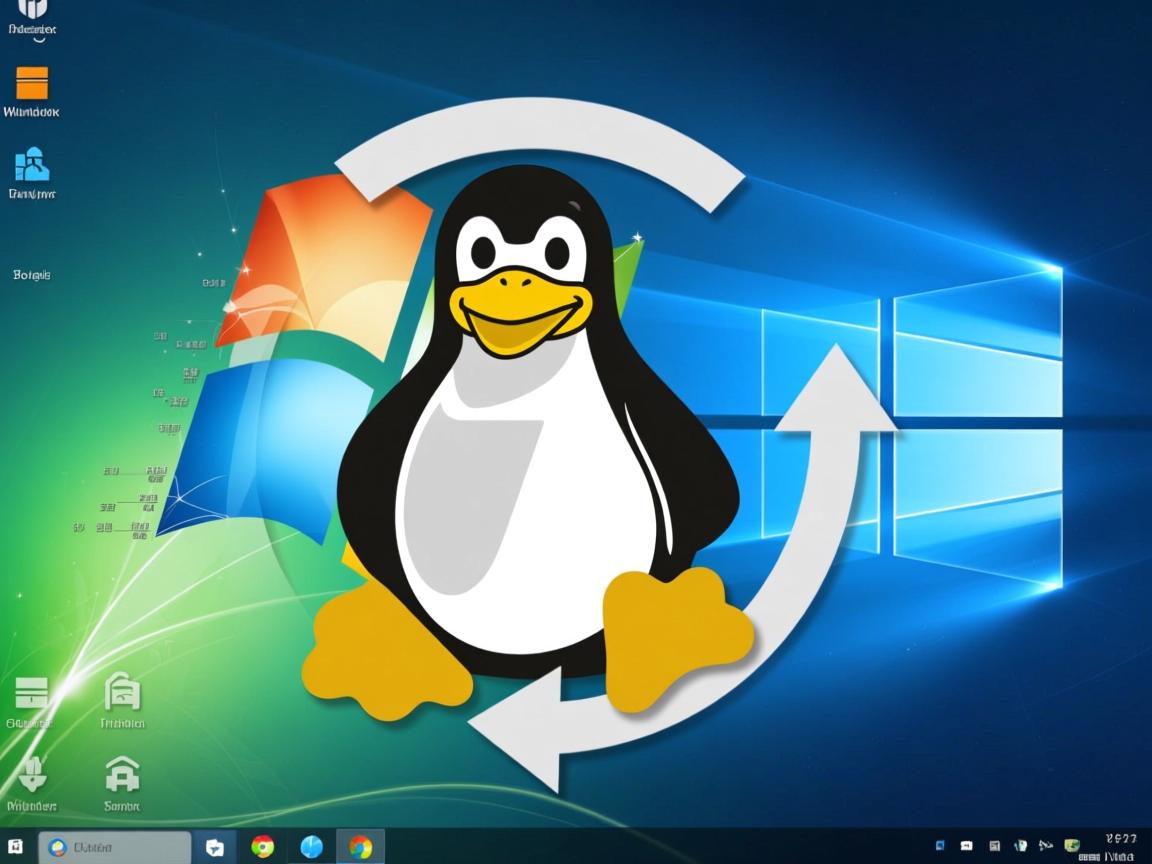This screenshot has width=1152, height=864.
Task: Click the download-arrow desktop shortcut
Action: tap(33, 775)
